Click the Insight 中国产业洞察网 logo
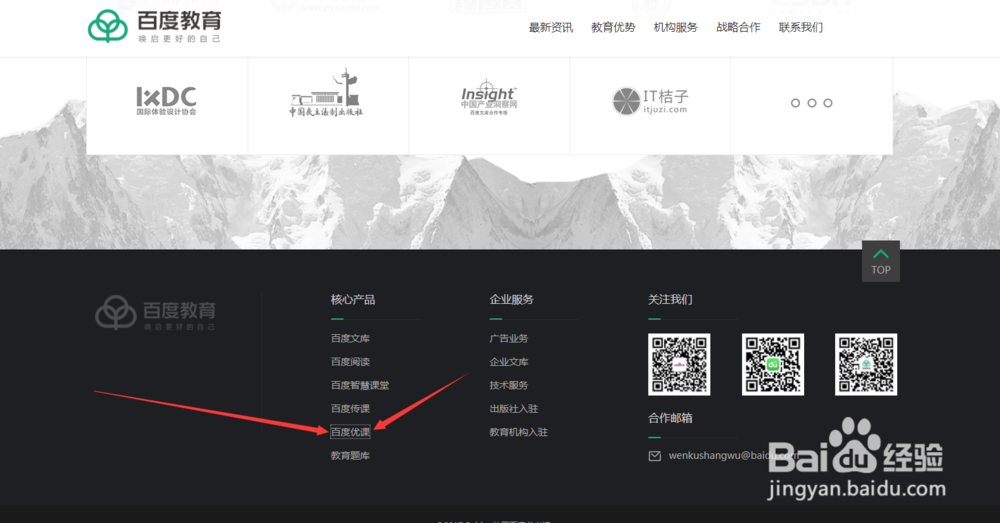The height and width of the screenshot is (523, 1000). tap(489, 98)
